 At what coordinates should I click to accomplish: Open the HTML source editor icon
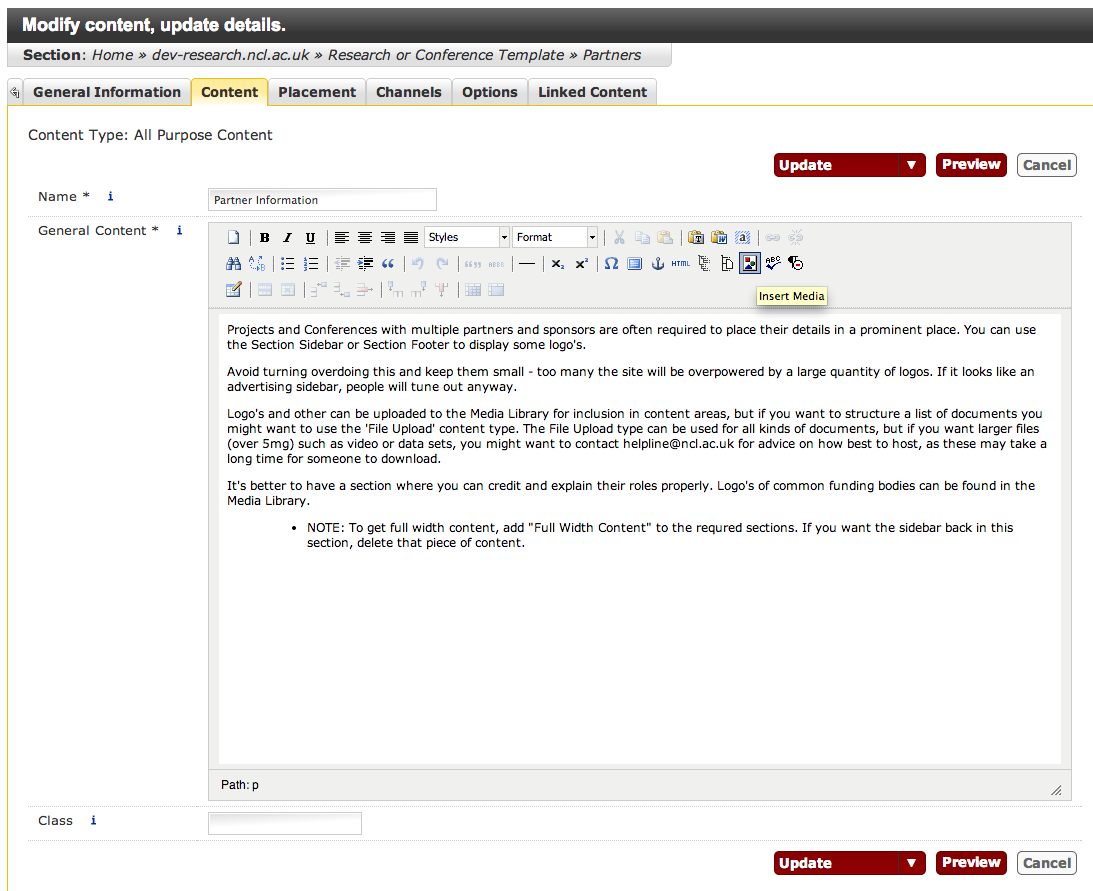click(x=680, y=264)
